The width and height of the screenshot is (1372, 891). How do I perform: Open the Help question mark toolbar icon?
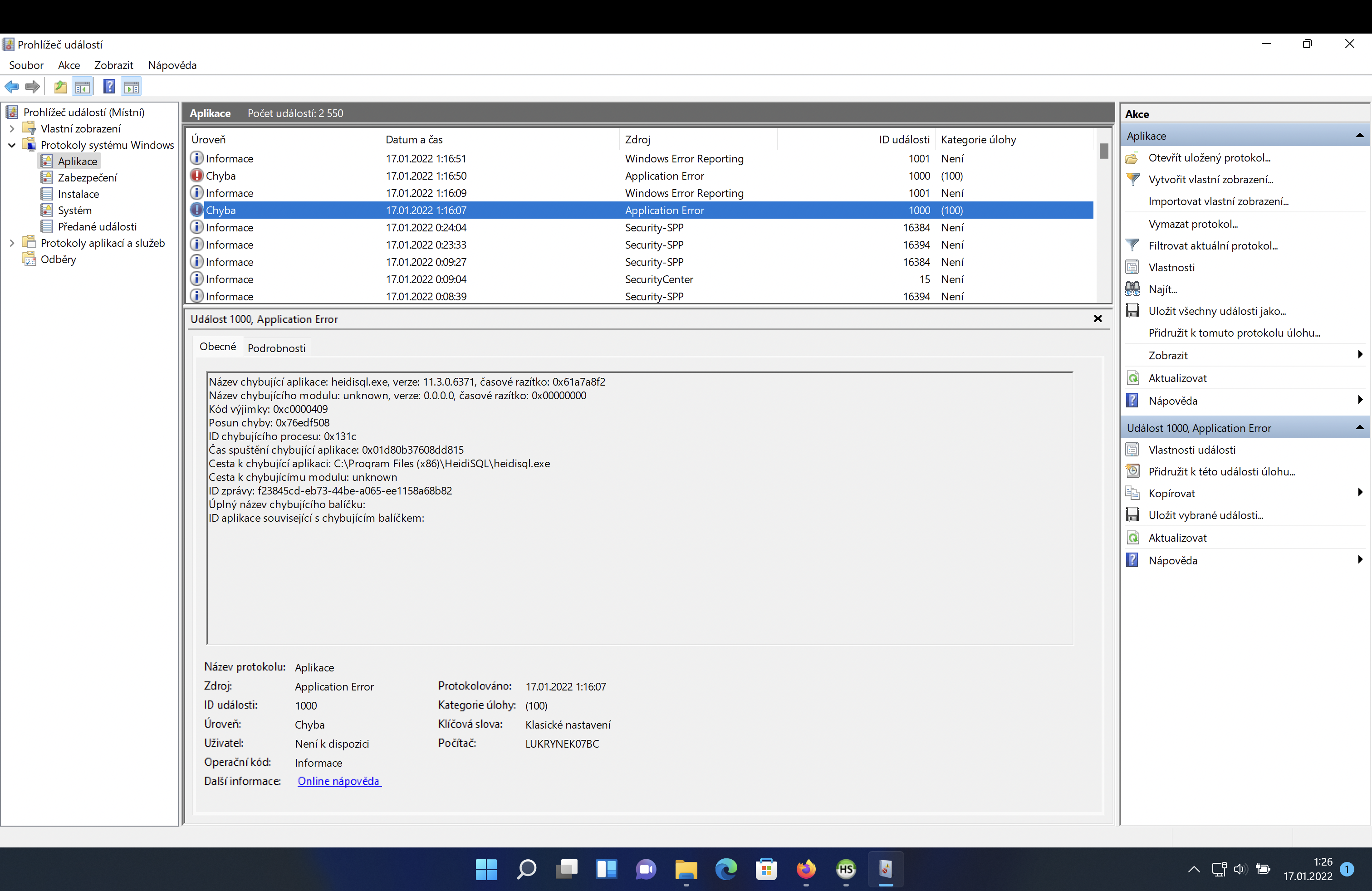click(109, 87)
